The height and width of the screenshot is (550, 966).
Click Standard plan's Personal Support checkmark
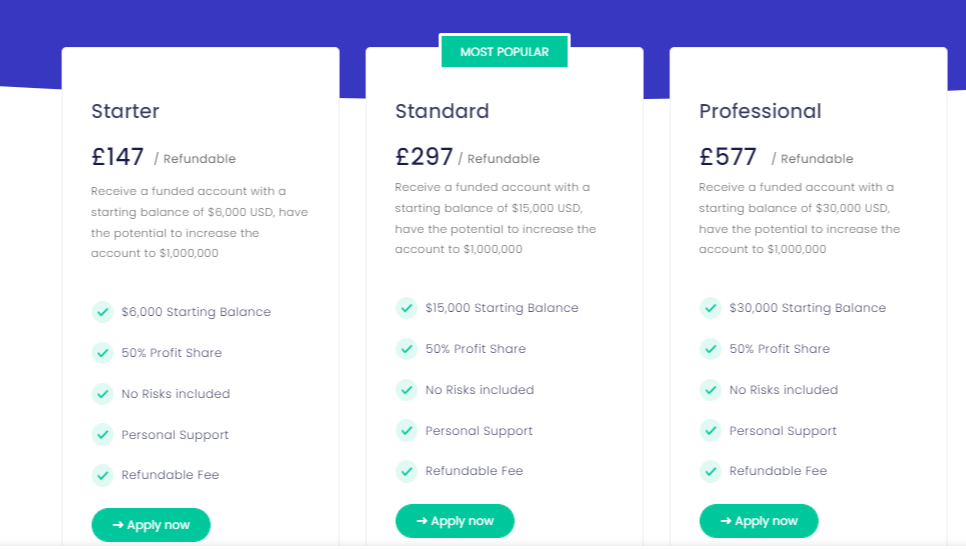pyautogui.click(x=407, y=431)
